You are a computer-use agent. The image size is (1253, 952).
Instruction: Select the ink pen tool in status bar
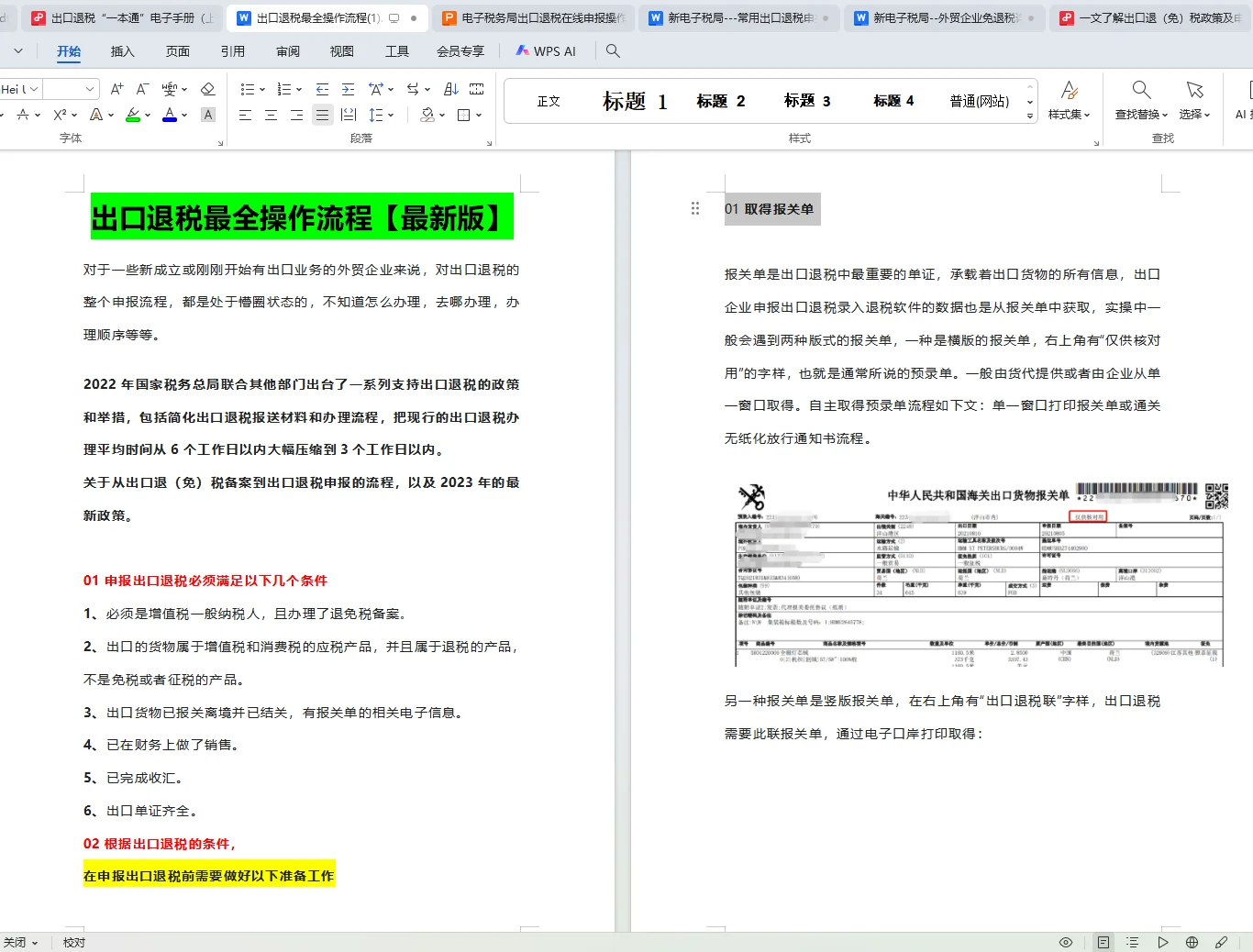click(x=1221, y=942)
